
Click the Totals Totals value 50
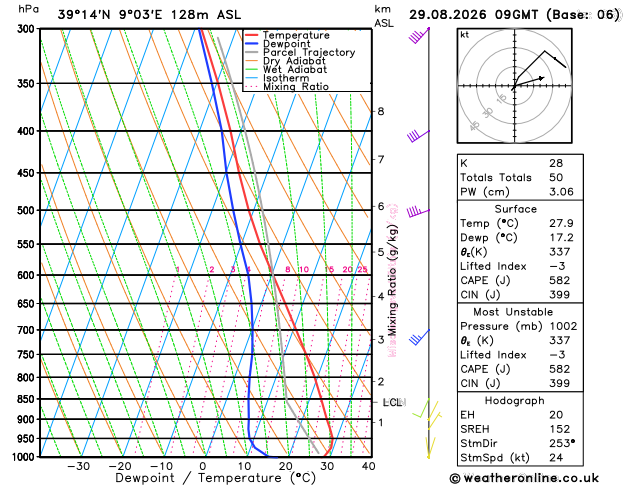coord(556,177)
